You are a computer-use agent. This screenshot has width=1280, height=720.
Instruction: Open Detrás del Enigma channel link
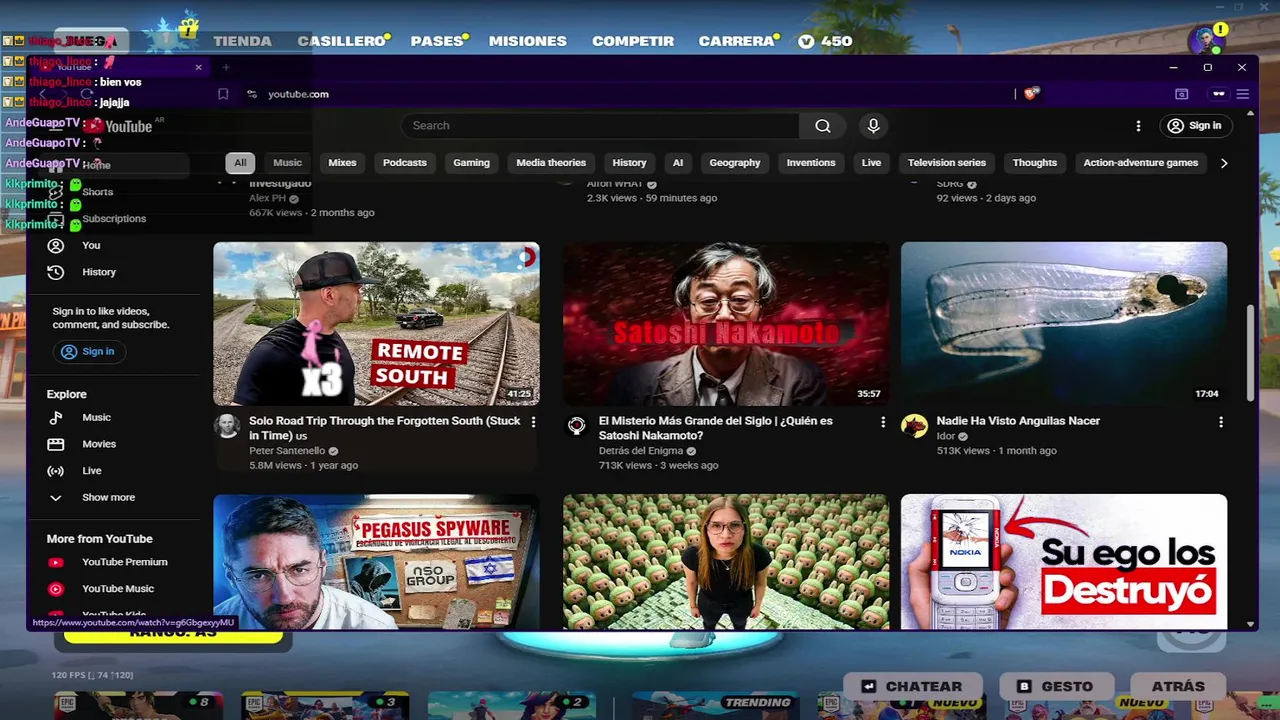(x=641, y=451)
